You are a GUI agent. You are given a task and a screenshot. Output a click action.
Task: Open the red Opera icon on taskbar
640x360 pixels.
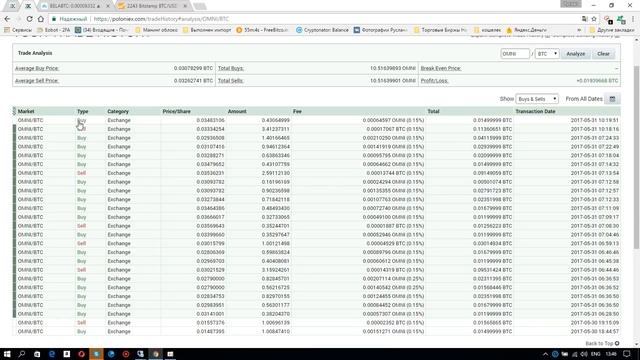tap(81, 354)
